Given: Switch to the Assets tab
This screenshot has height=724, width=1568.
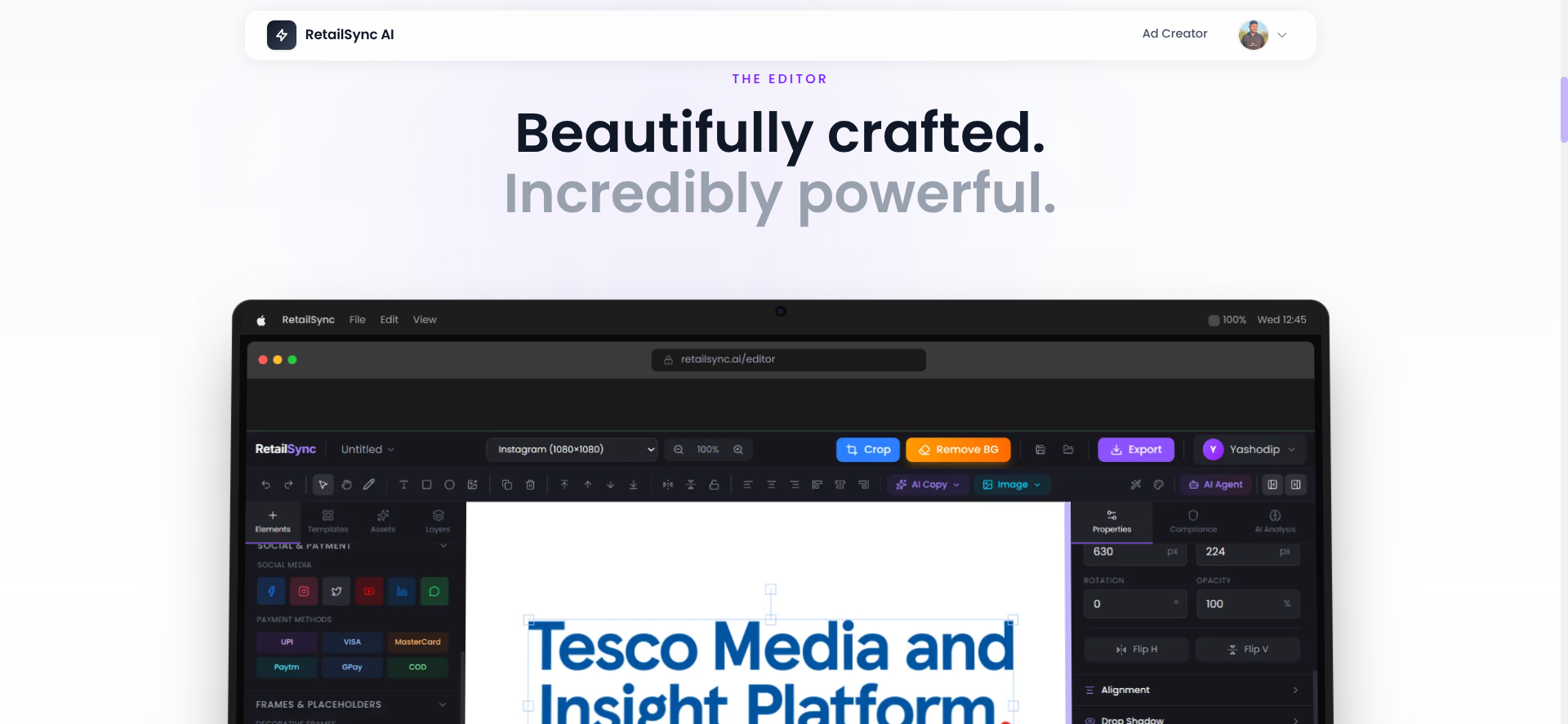Looking at the screenshot, I should [x=383, y=522].
